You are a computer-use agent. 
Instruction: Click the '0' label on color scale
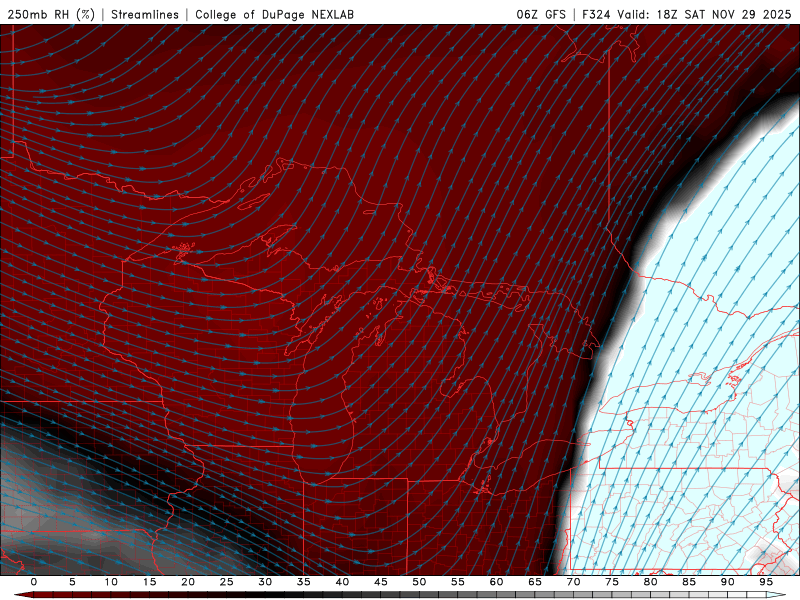34,582
